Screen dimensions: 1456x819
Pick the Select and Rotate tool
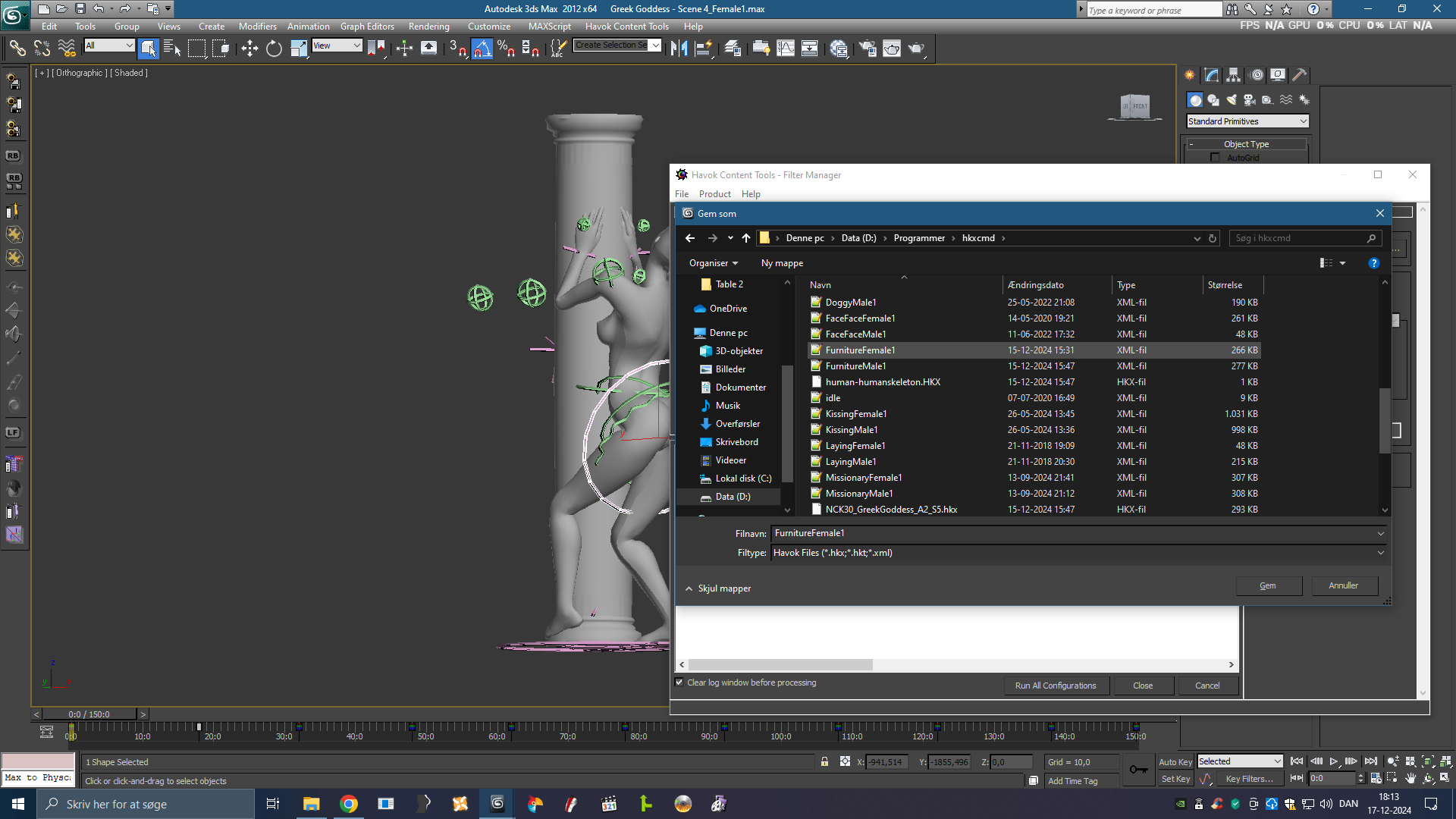point(274,49)
